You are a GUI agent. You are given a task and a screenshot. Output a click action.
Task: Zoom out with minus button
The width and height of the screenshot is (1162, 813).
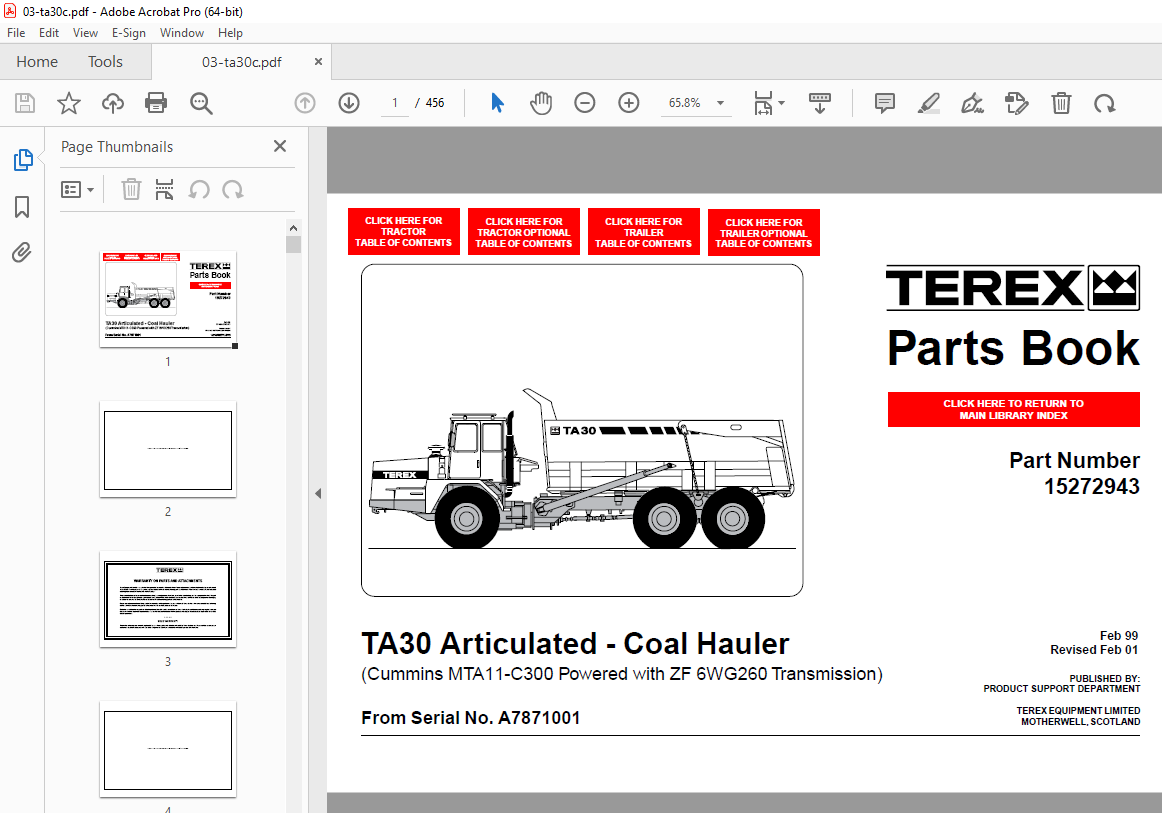585,103
